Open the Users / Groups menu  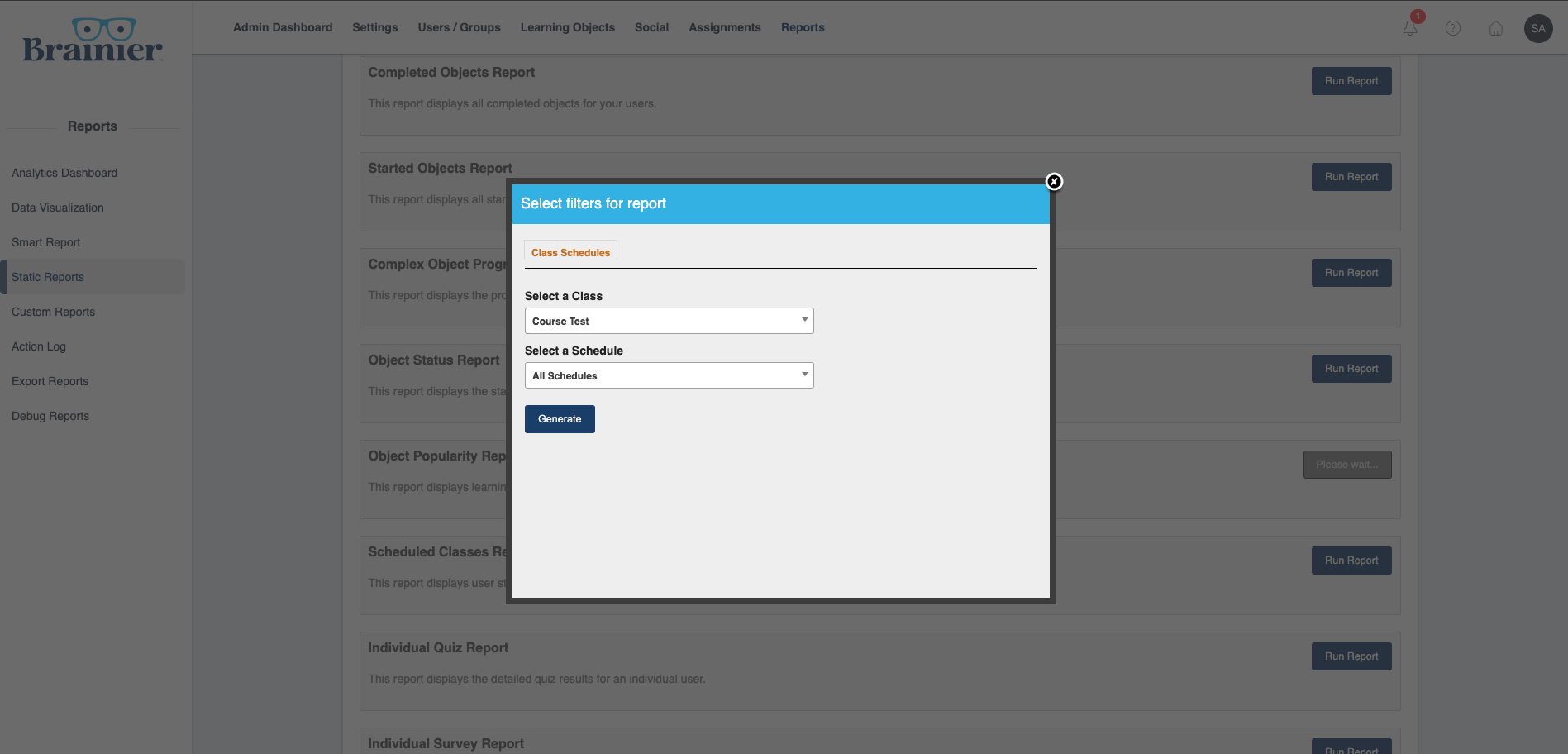tap(460, 27)
